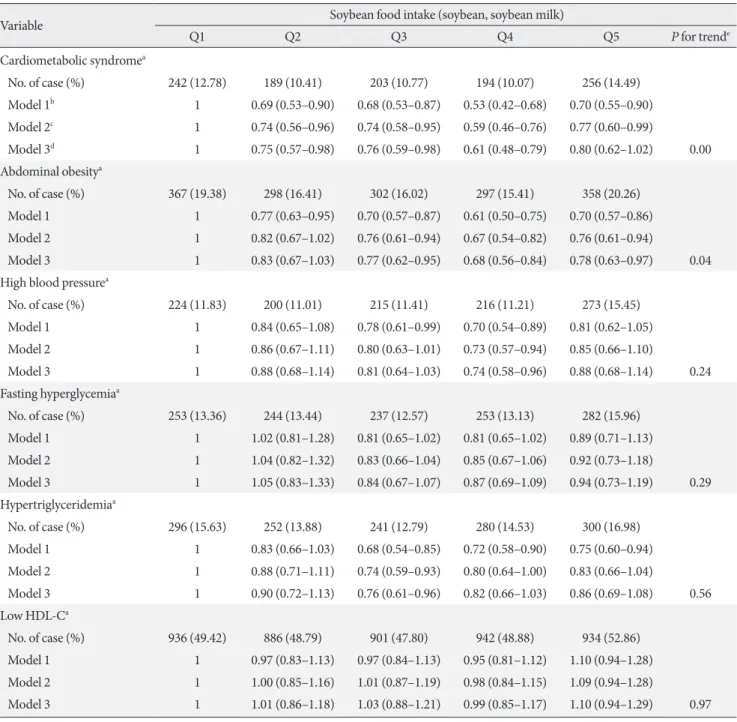Click value '358 (20.26)'

611,194
